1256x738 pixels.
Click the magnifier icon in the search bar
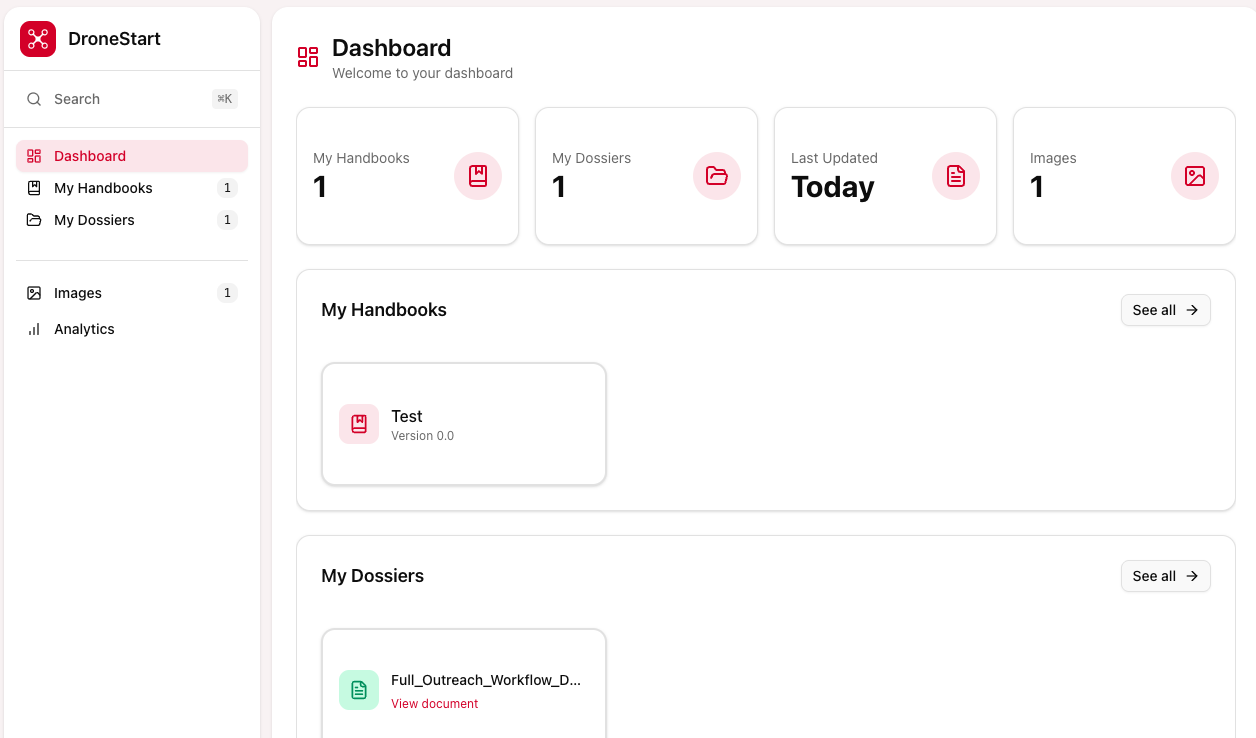(x=34, y=99)
